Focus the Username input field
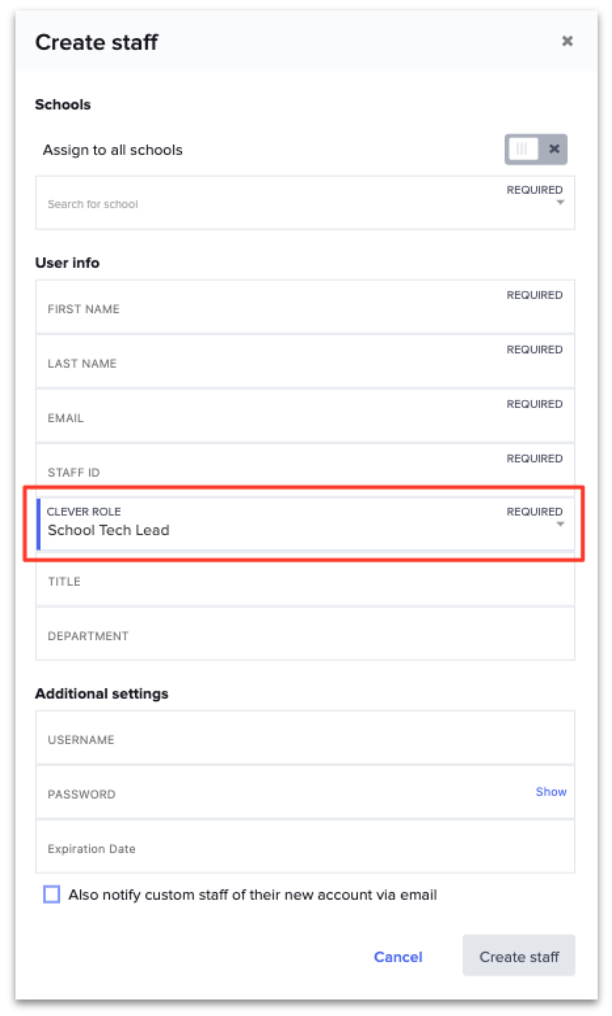612x1016 pixels. (x=270, y=739)
